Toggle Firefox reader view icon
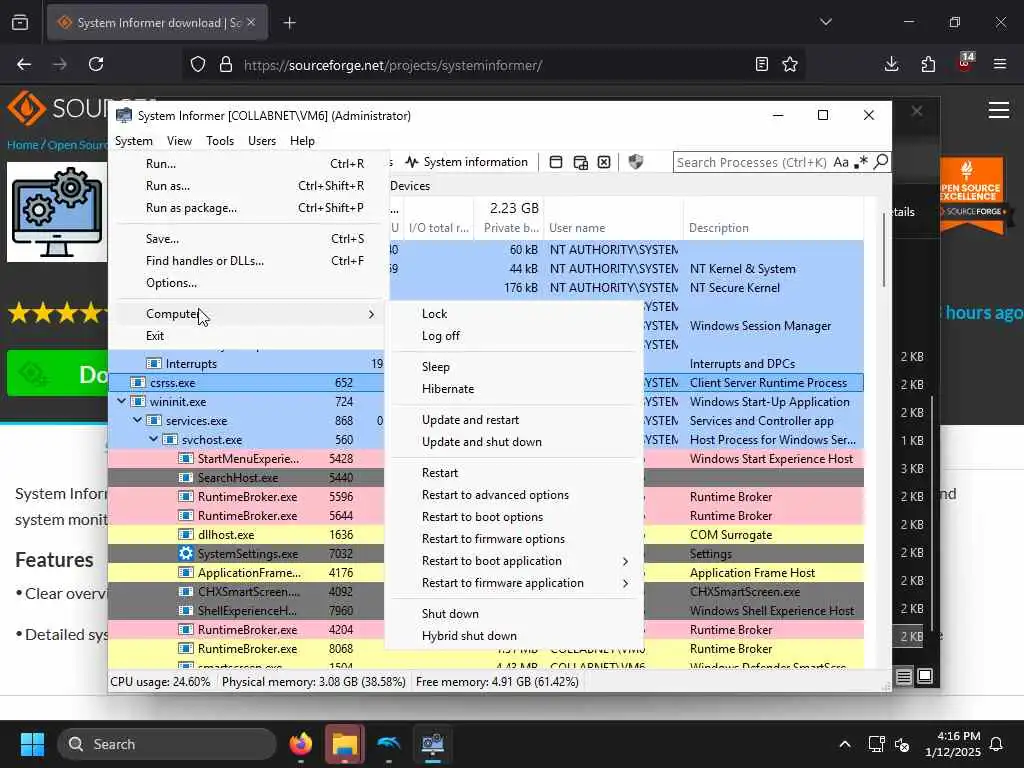Screen dimensions: 1024x768 [761, 64]
